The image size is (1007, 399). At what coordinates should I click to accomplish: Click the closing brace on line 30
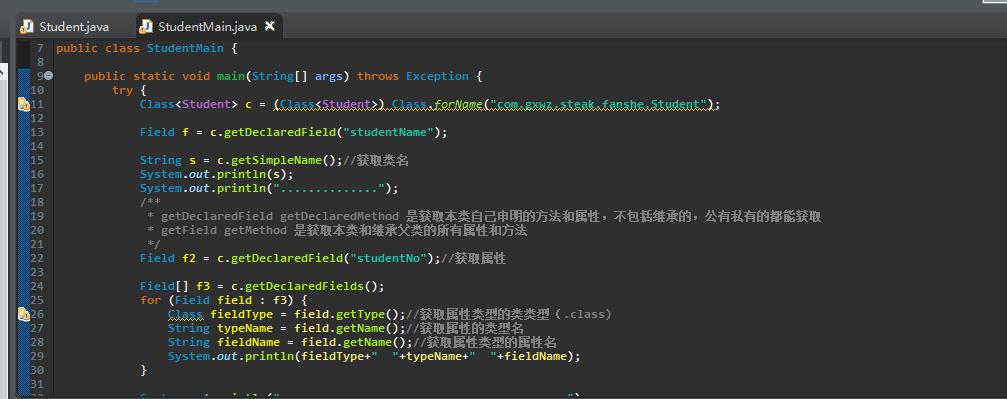pos(143,370)
